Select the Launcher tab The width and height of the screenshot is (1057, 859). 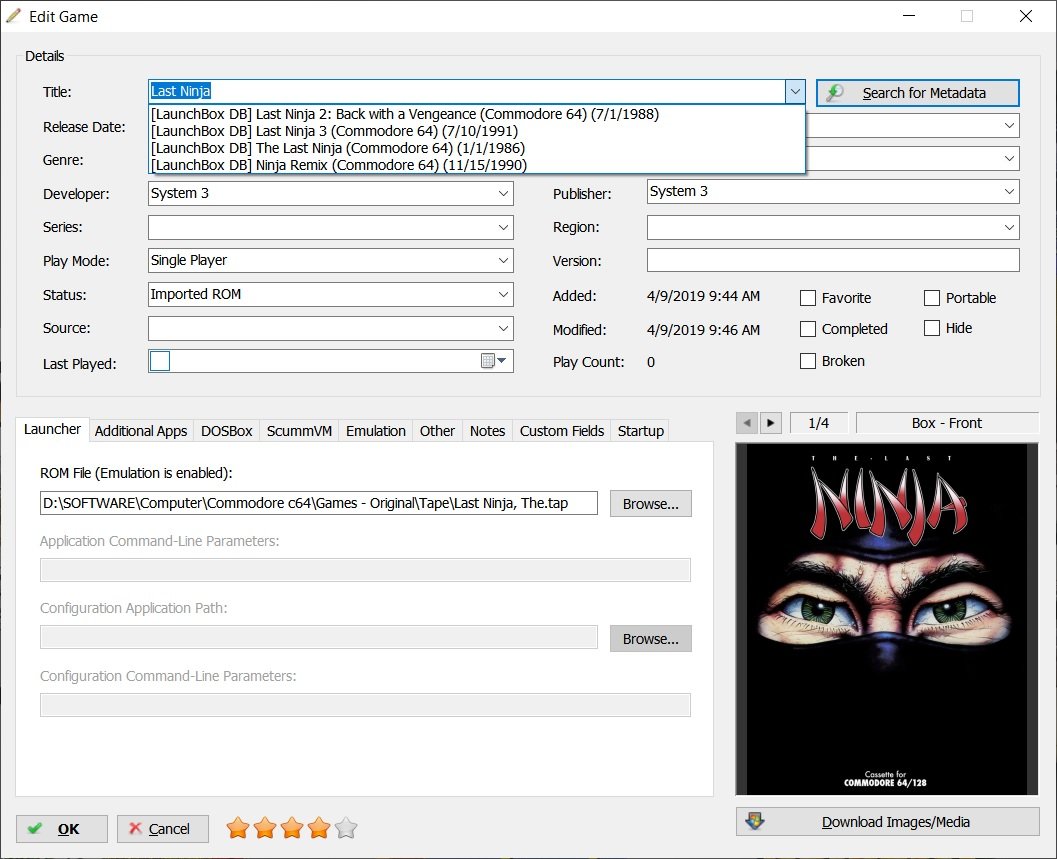[52, 430]
